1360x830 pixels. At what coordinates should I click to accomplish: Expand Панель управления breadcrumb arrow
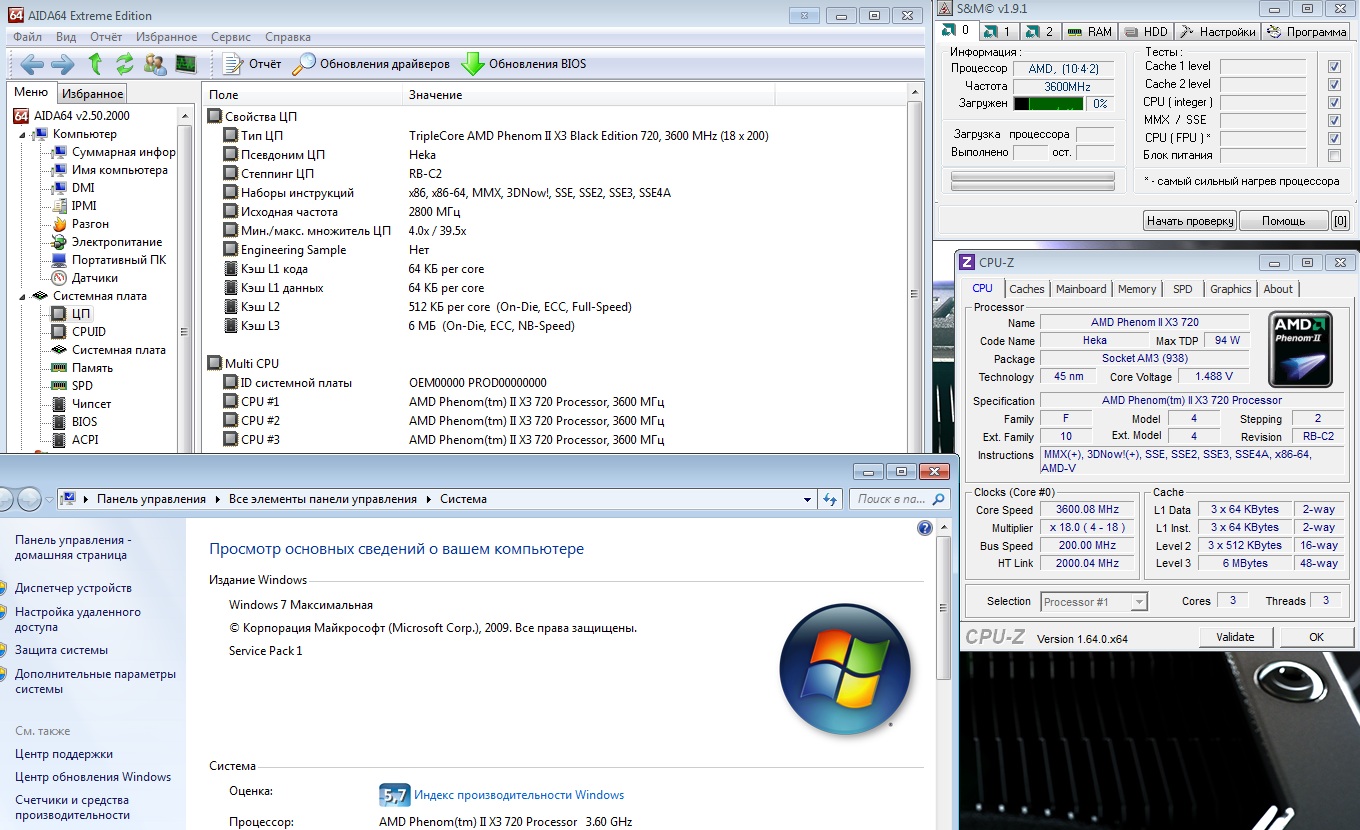pos(216,499)
